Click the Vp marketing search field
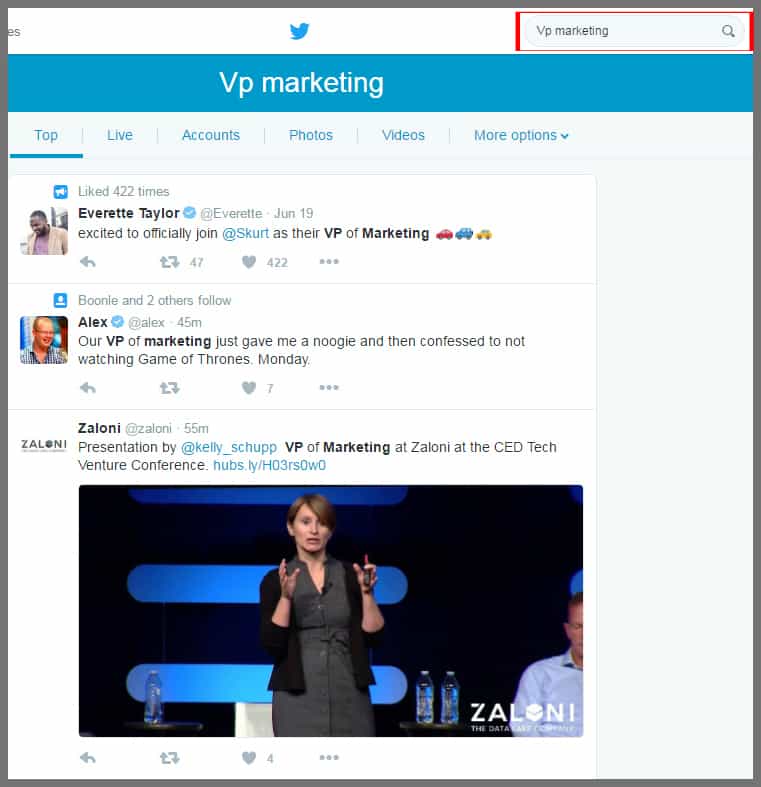 pos(620,31)
